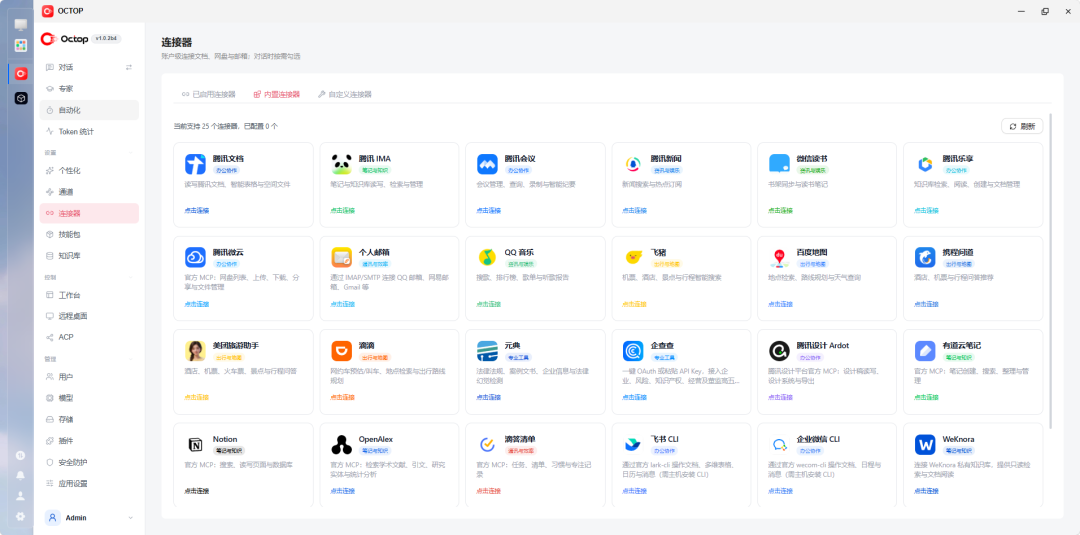Click the 刷新 refresh button
This screenshot has height=535, width=1080.
(x=1021, y=127)
